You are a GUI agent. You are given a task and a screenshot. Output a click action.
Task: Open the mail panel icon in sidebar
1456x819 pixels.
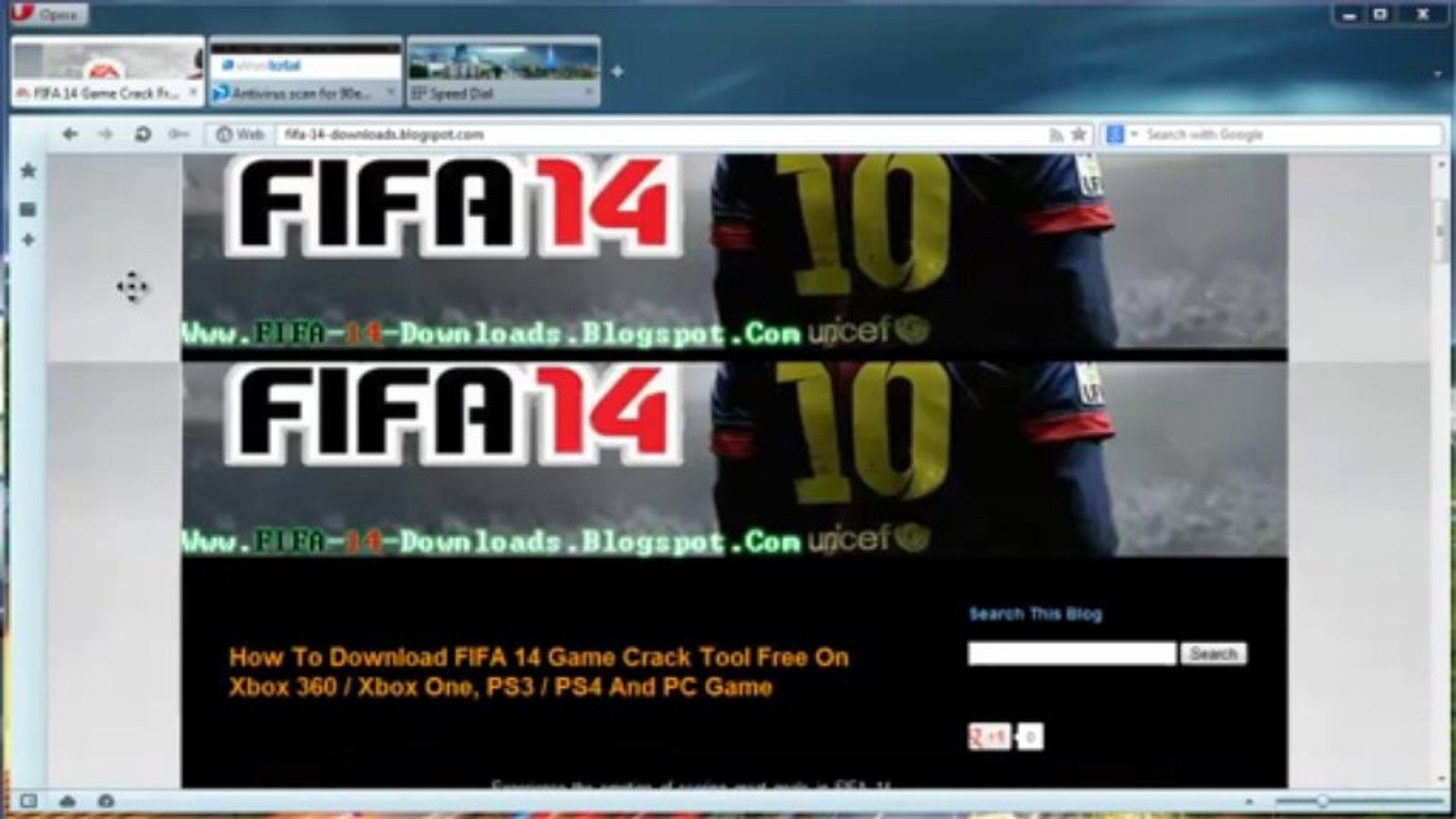tap(28, 209)
